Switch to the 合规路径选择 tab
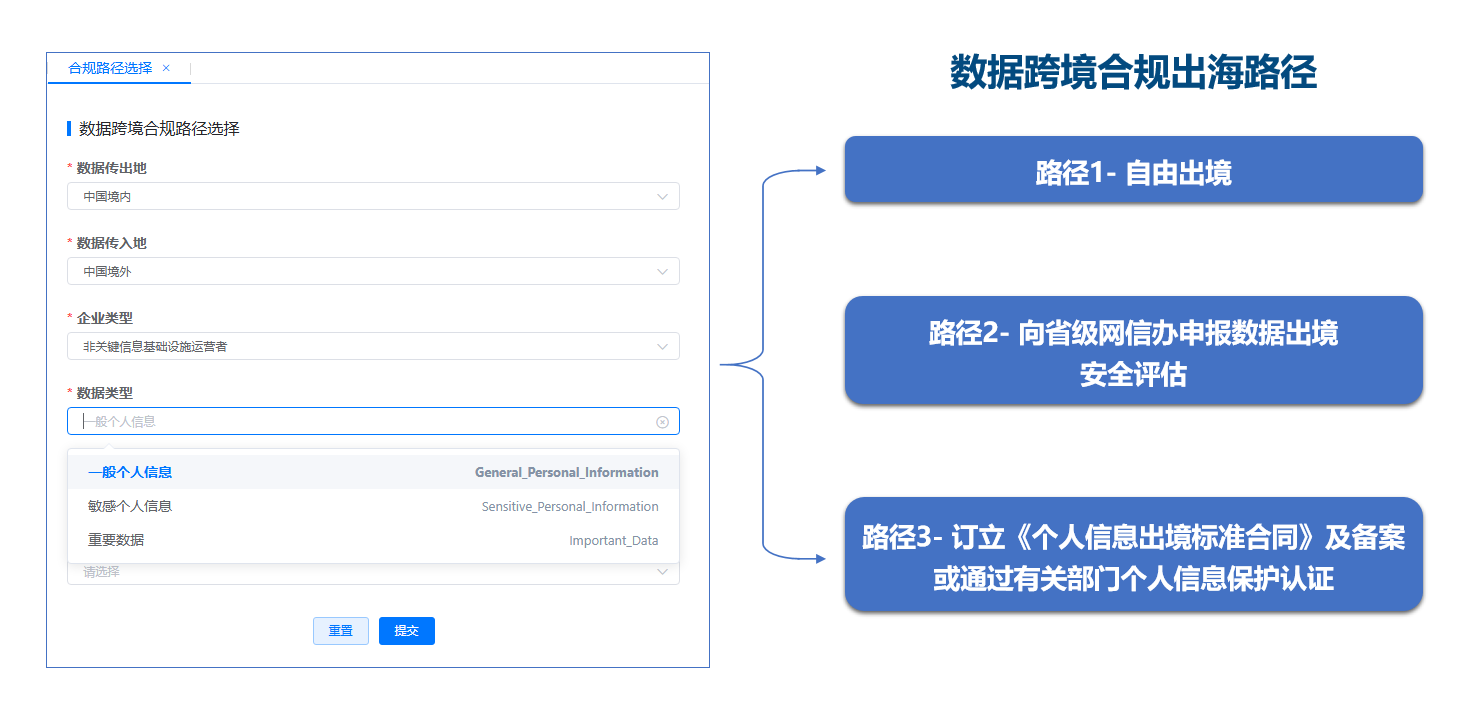Screen dimensions: 1471x715 point(110,68)
